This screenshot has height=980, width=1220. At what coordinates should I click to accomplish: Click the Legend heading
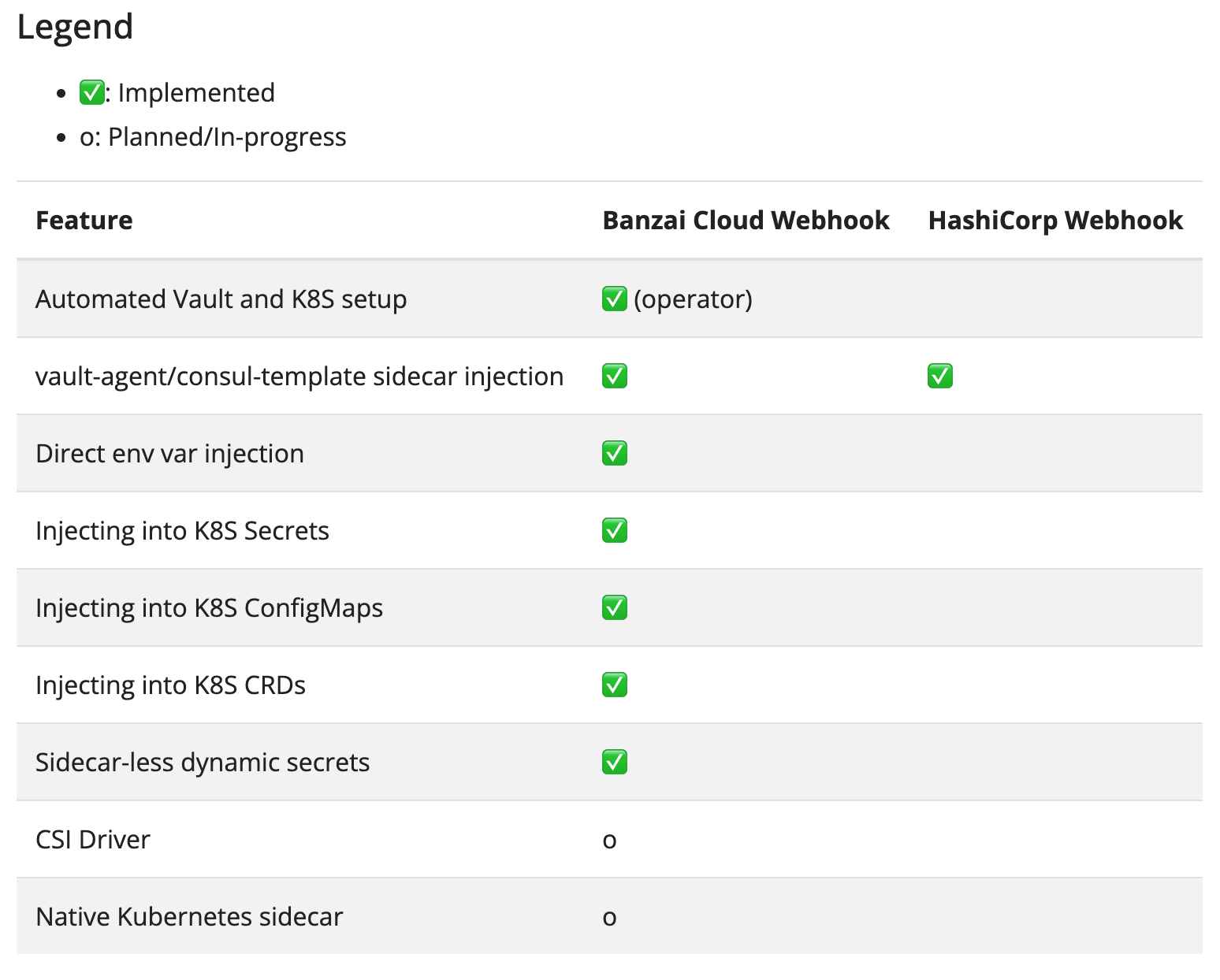(75, 27)
